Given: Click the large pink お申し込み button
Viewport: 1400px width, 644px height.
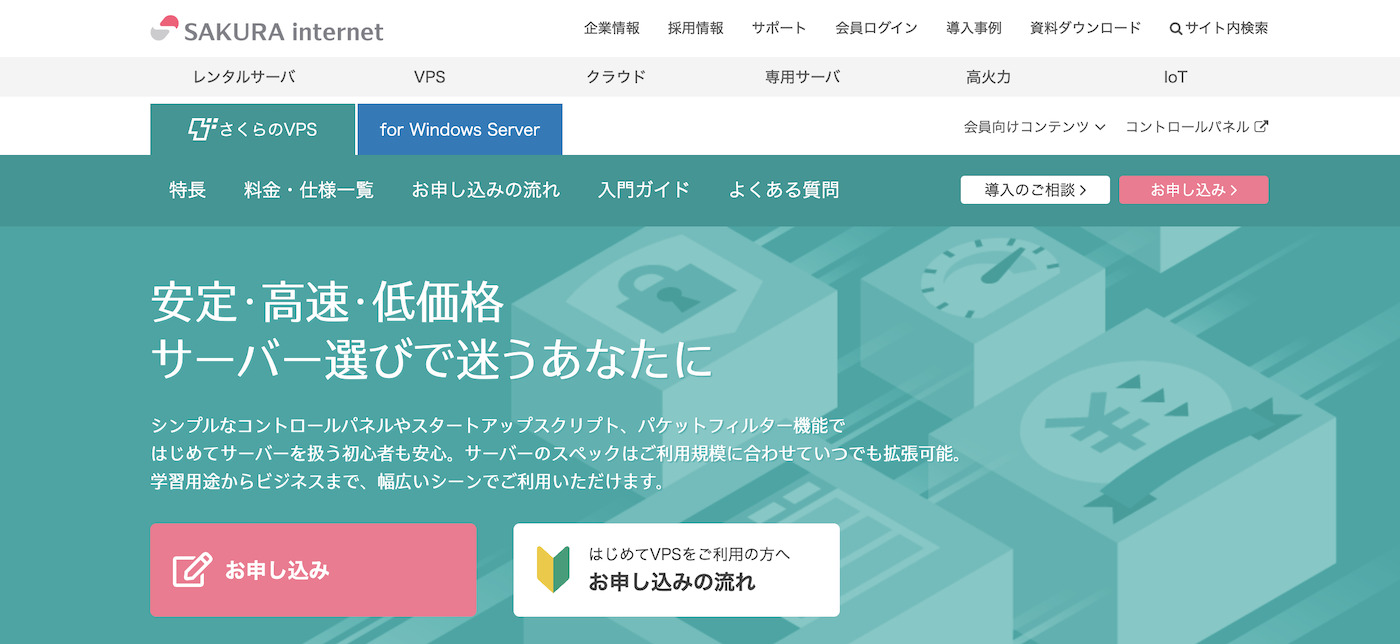Looking at the screenshot, I should click(x=313, y=569).
